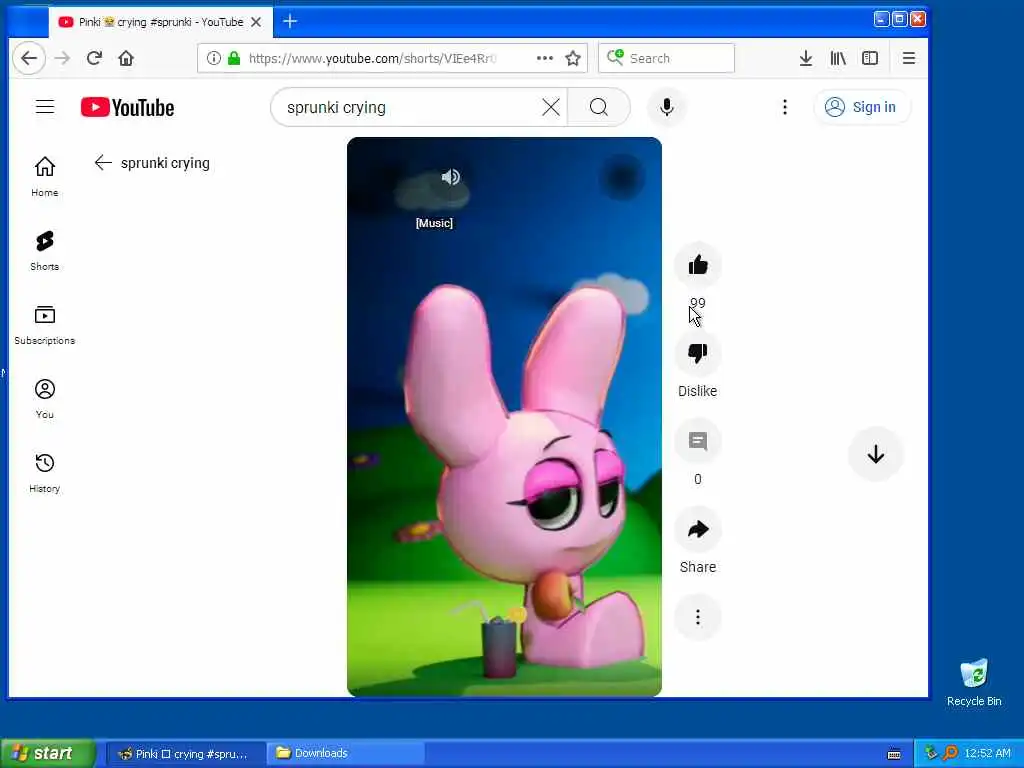Click the Firefox forward navigation arrow
Screen dimensions: 1024x768
(x=62, y=58)
